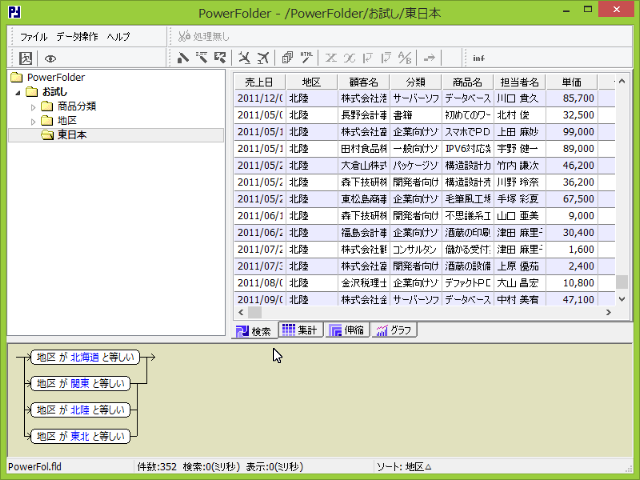Click the 分類 column header
The width and height of the screenshot is (640, 480).
[416, 82]
